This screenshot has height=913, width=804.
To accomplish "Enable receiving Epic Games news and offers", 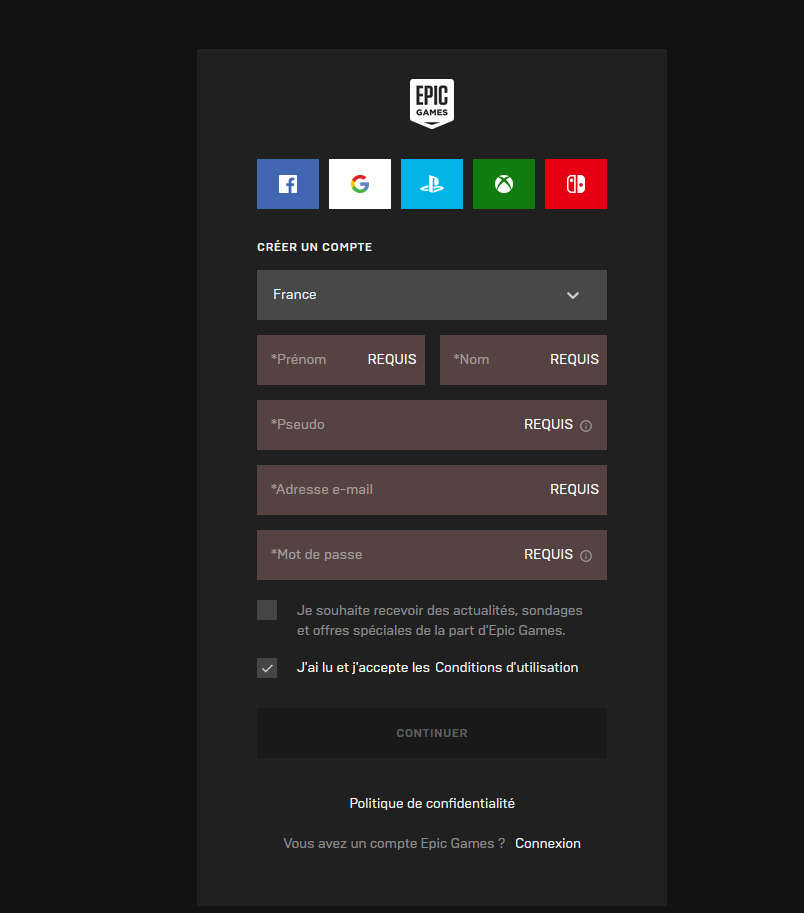I will 266,609.
